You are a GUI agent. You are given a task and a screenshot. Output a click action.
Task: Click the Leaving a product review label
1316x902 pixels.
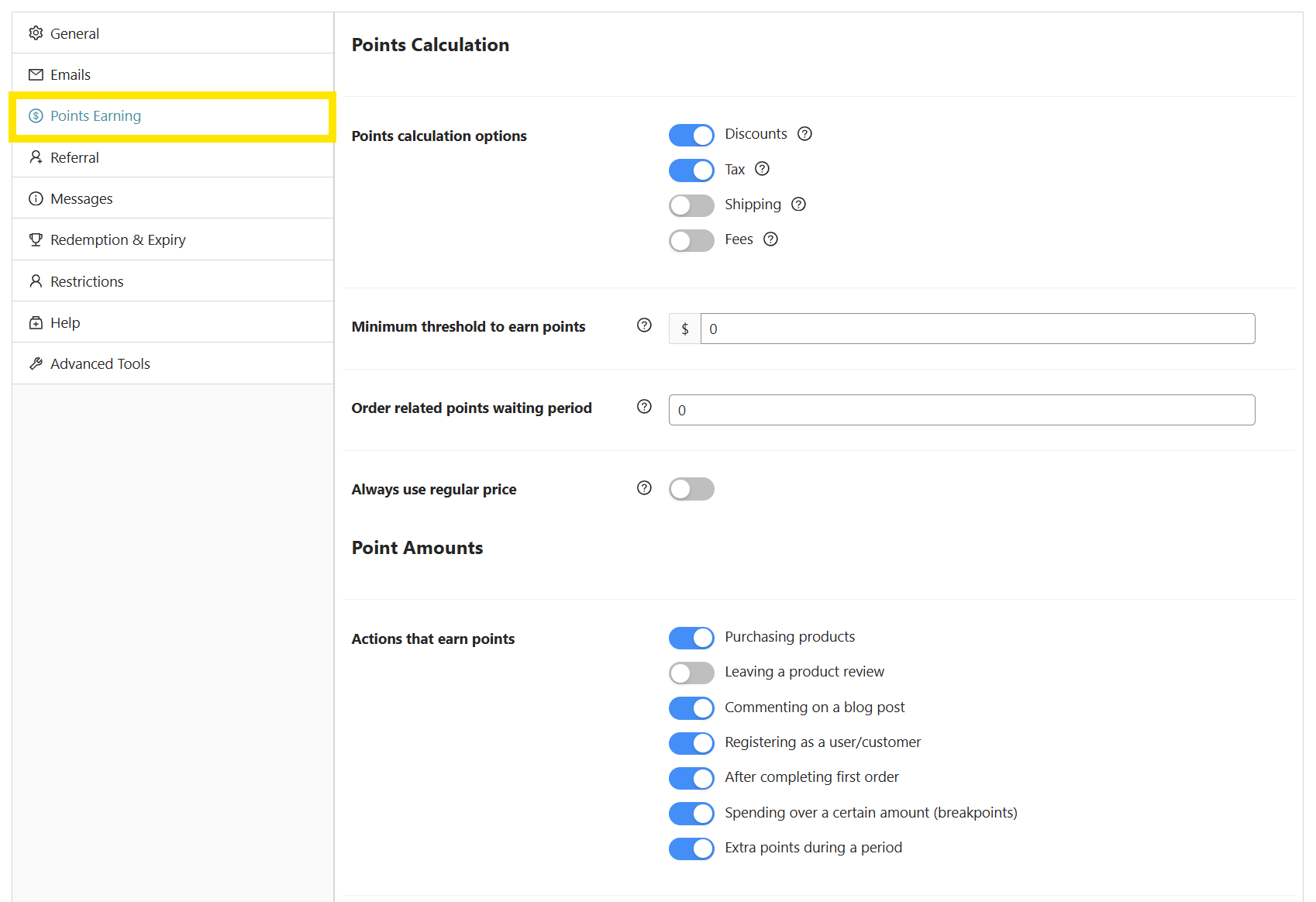pos(804,672)
